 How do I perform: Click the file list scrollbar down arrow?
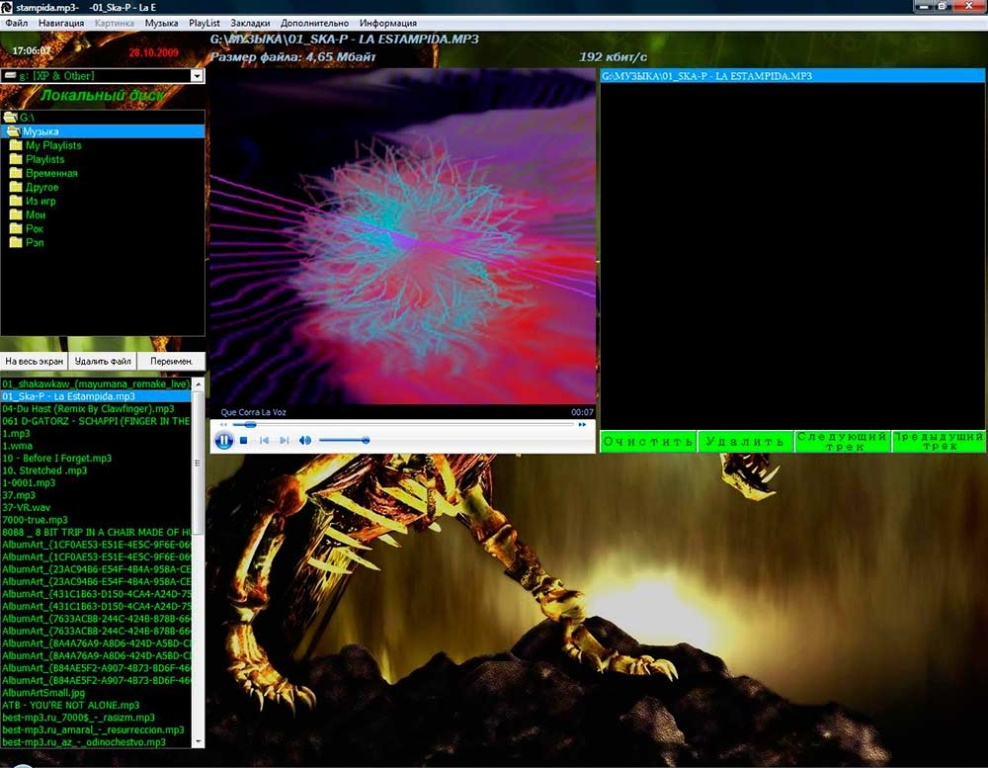(x=198, y=742)
